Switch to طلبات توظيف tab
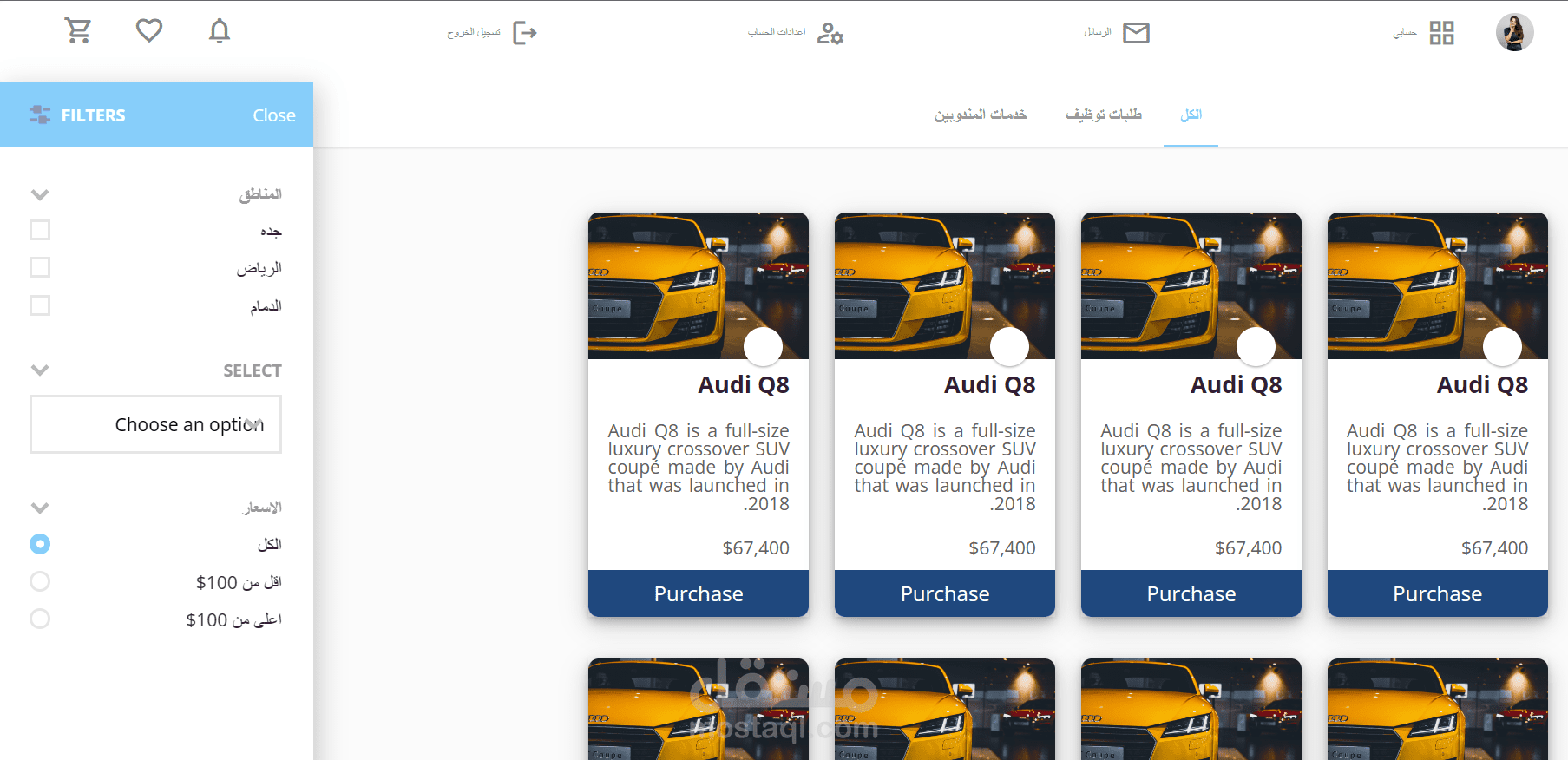The image size is (1568, 760). coord(1104,115)
